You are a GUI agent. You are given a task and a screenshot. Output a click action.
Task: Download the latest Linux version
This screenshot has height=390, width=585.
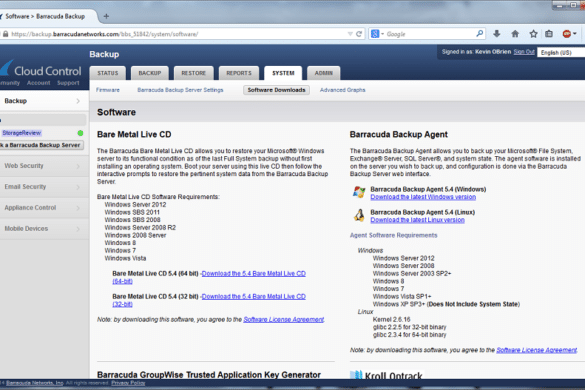pyautogui.click(x=417, y=220)
